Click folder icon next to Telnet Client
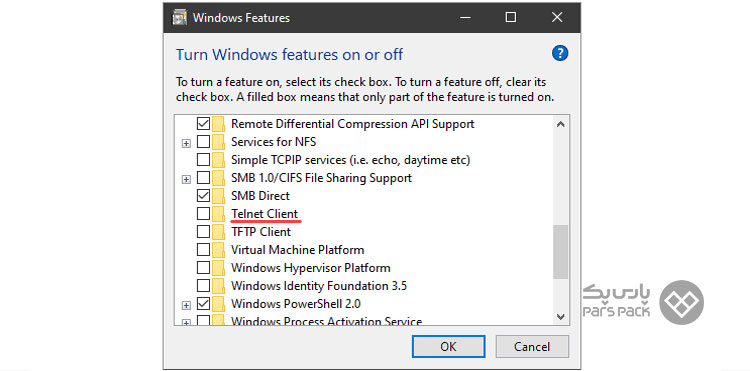 point(218,214)
